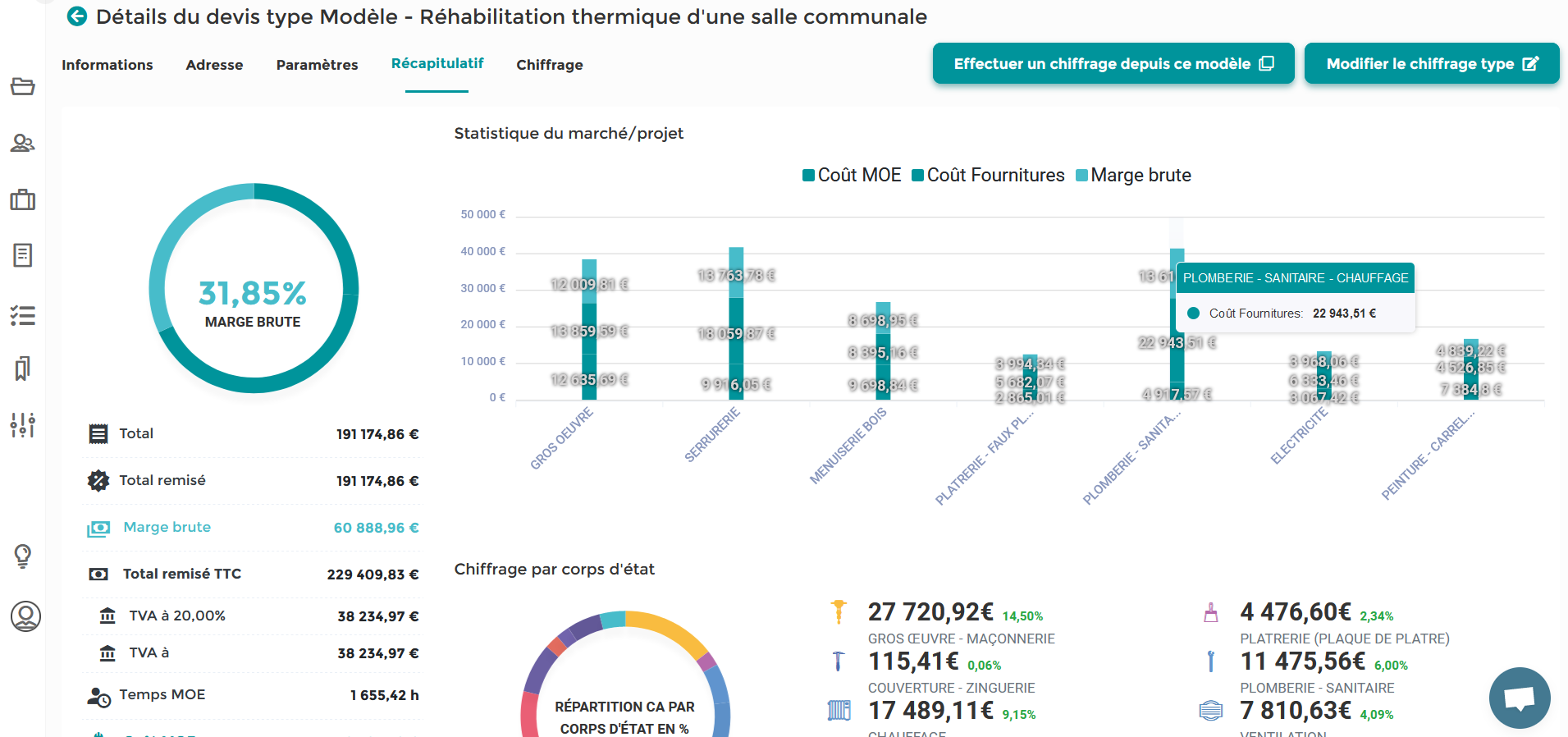The image size is (1568, 737).
Task: Open the Paramètres tab
Action: click(x=317, y=65)
